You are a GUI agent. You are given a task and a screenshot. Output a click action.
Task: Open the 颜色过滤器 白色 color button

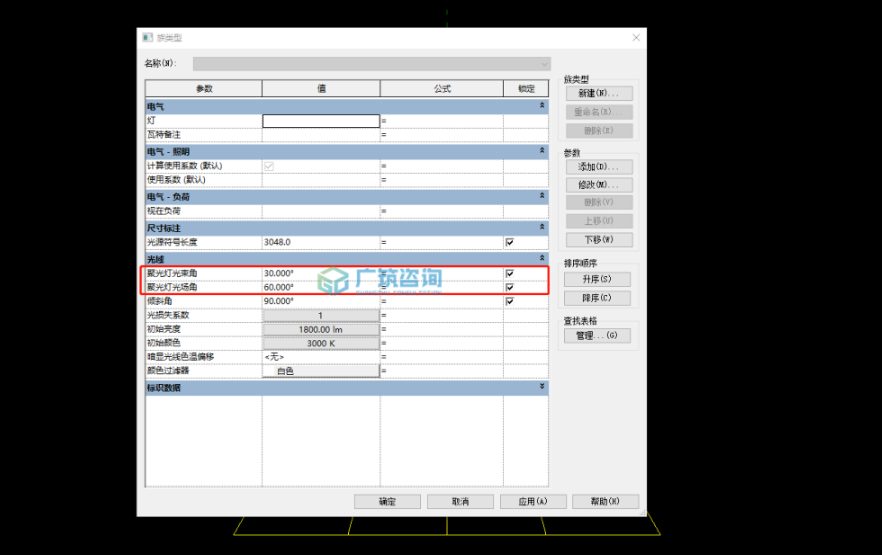click(321, 371)
